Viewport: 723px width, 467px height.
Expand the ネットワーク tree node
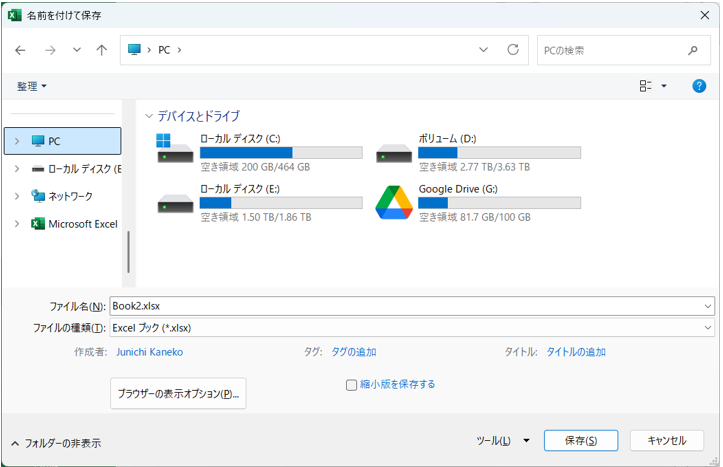tap(17, 196)
